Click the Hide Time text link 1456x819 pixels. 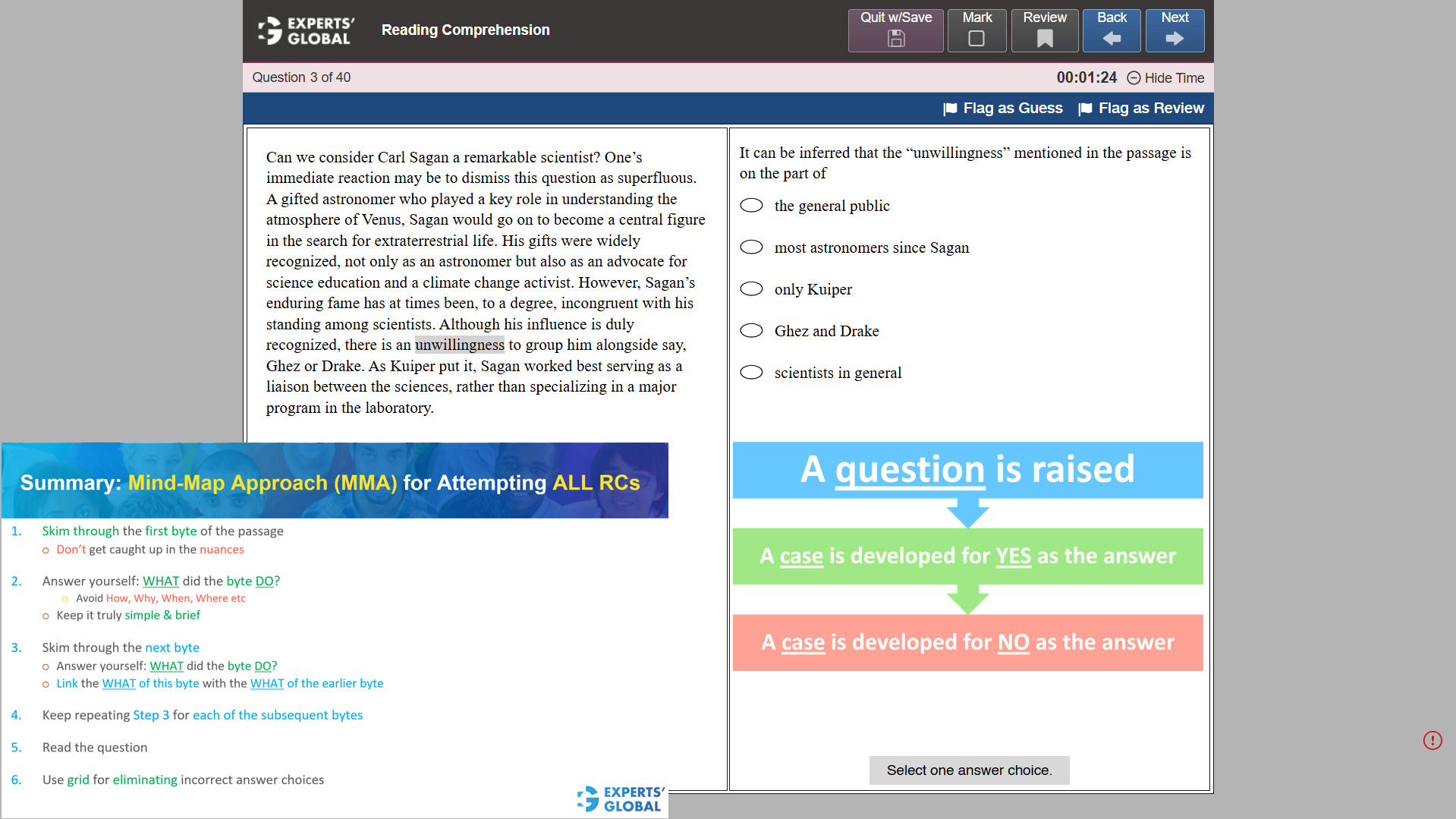tap(1174, 78)
